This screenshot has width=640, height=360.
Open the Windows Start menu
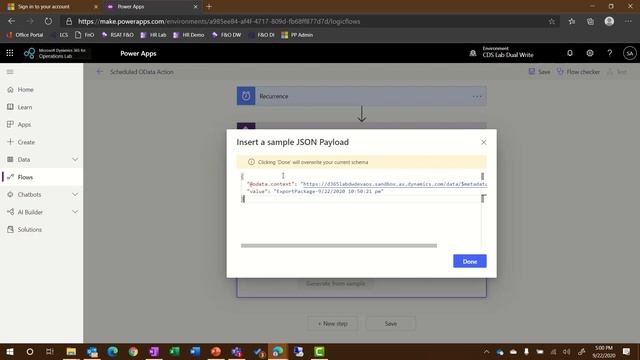[x=10, y=351]
